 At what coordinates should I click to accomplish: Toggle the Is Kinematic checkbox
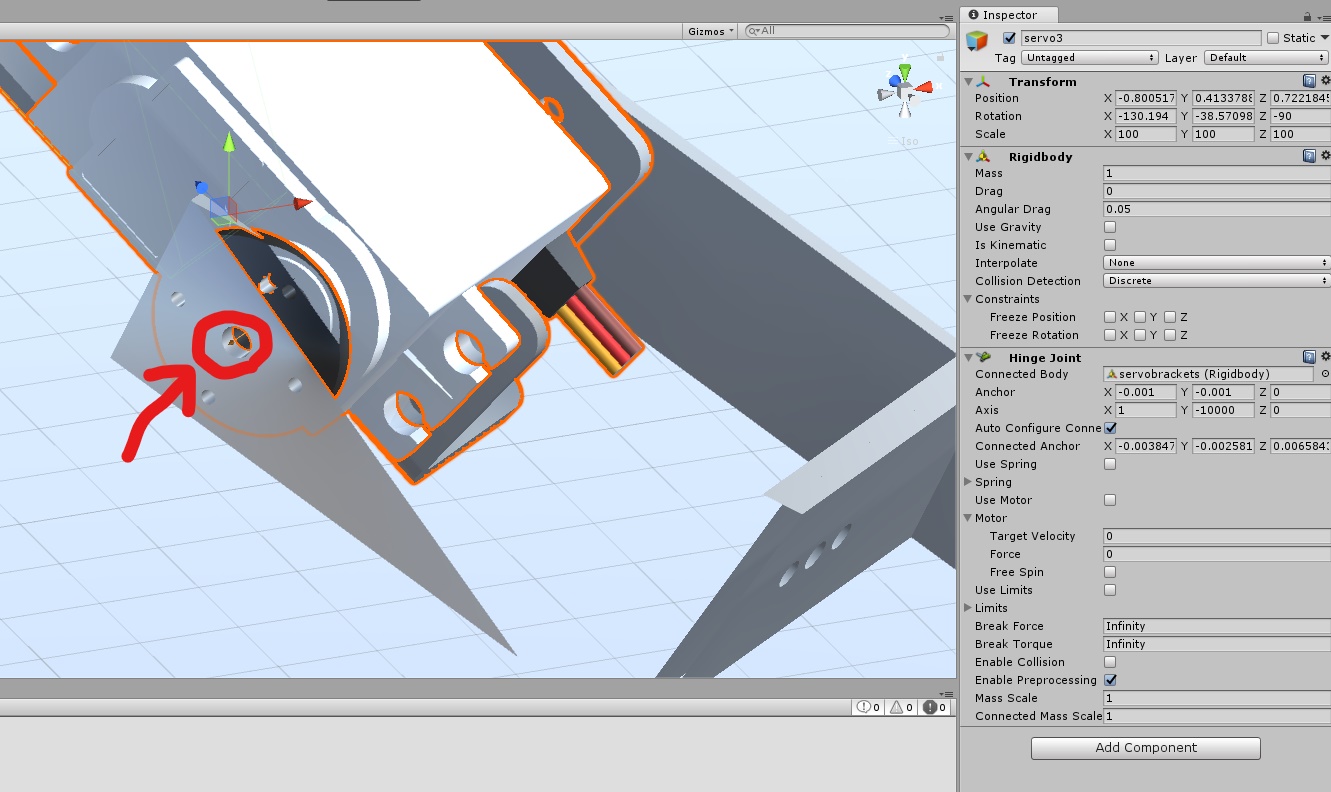coord(1109,244)
